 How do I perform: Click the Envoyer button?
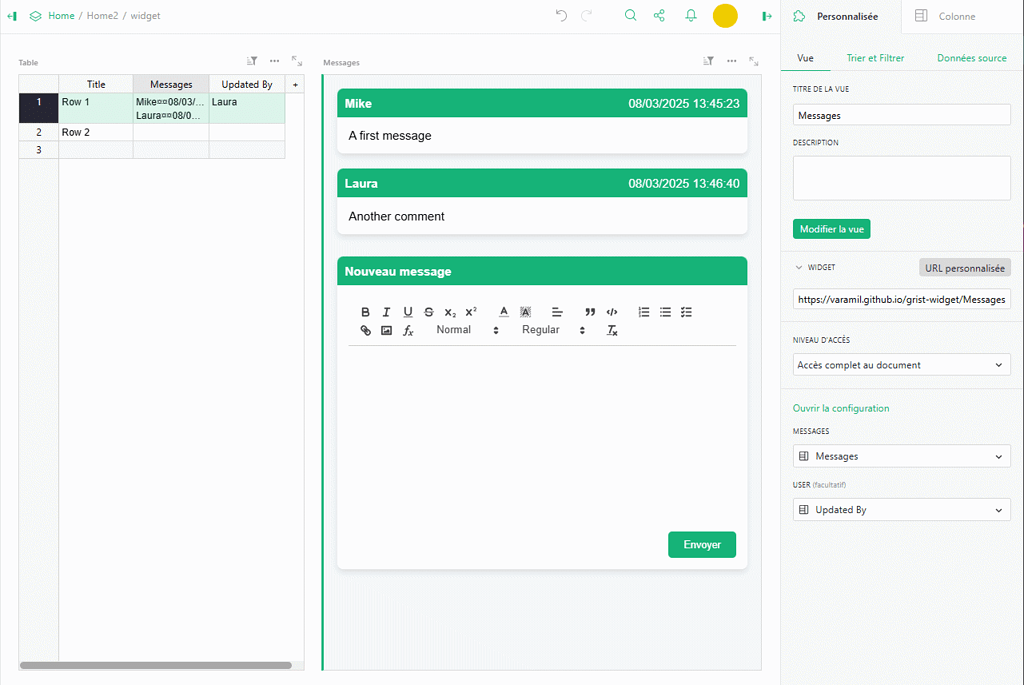click(701, 544)
